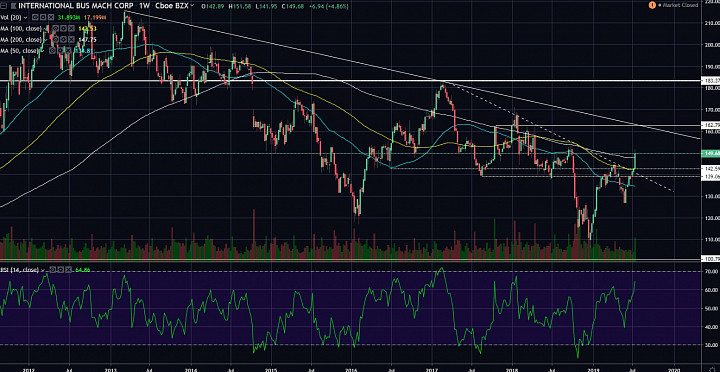Click the MA (50, close) legend label

(19, 51)
